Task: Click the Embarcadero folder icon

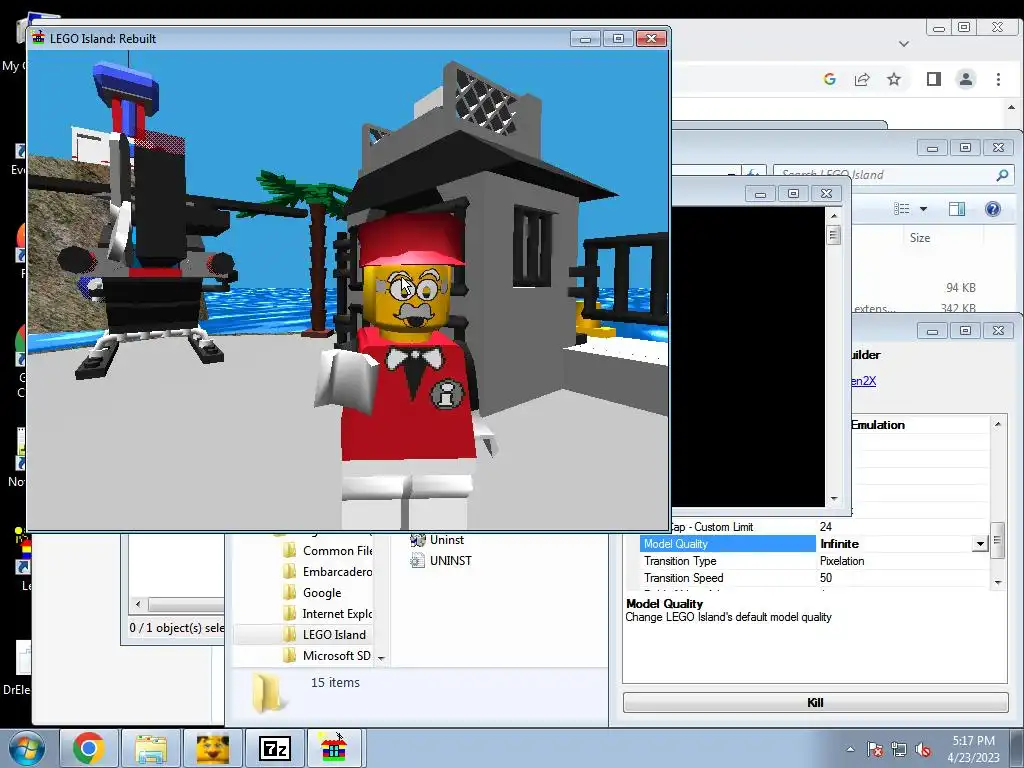Action: point(289,571)
